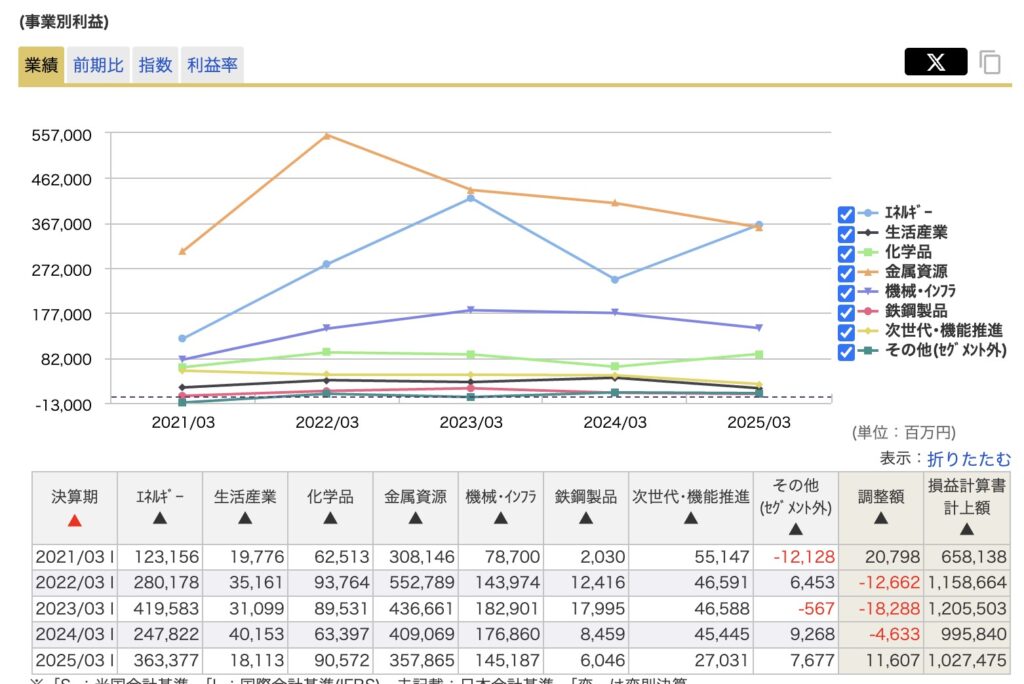Open the 利益率 tab
Image resolution: width=1024 pixels, height=684 pixels.
click(x=214, y=66)
